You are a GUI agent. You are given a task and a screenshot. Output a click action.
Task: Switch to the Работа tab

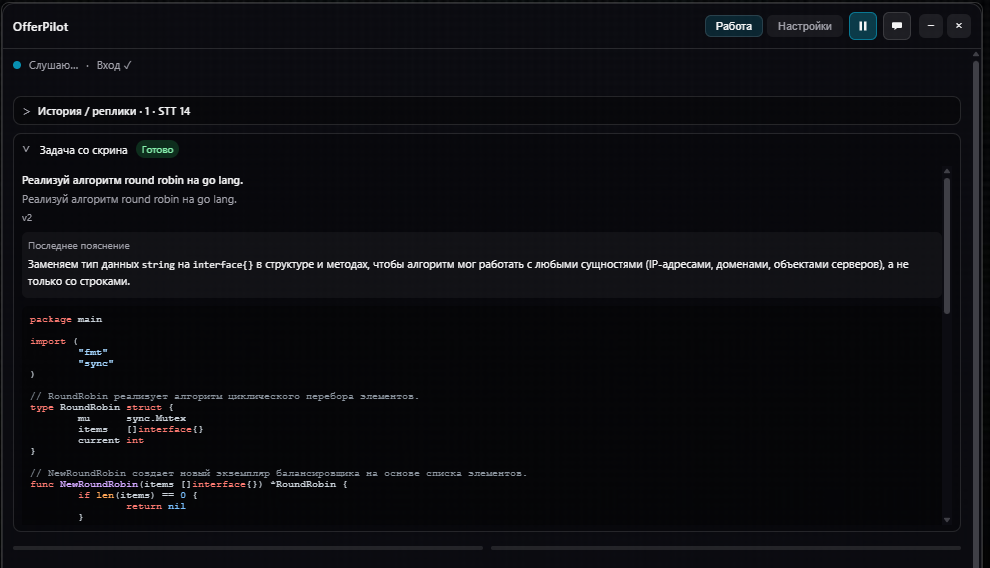pyautogui.click(x=734, y=26)
